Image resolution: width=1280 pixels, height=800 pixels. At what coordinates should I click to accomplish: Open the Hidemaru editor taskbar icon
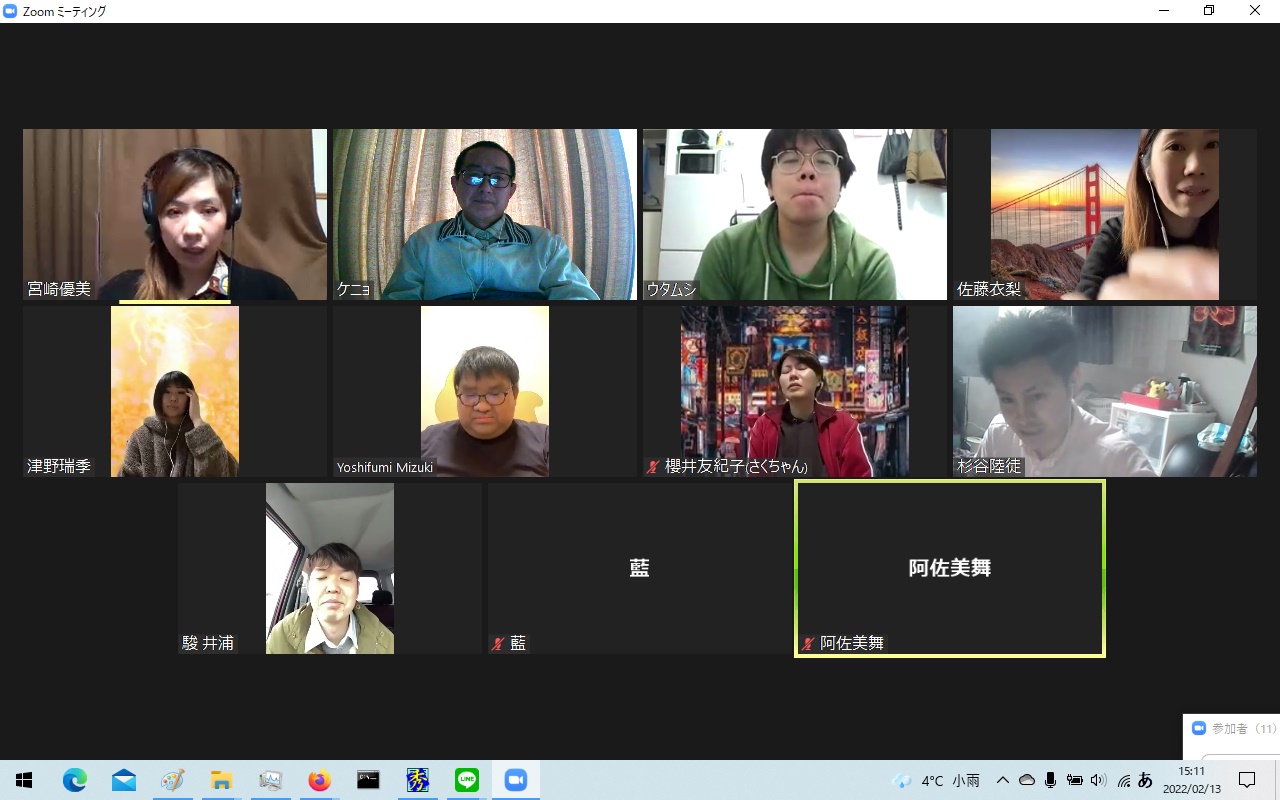click(x=417, y=780)
